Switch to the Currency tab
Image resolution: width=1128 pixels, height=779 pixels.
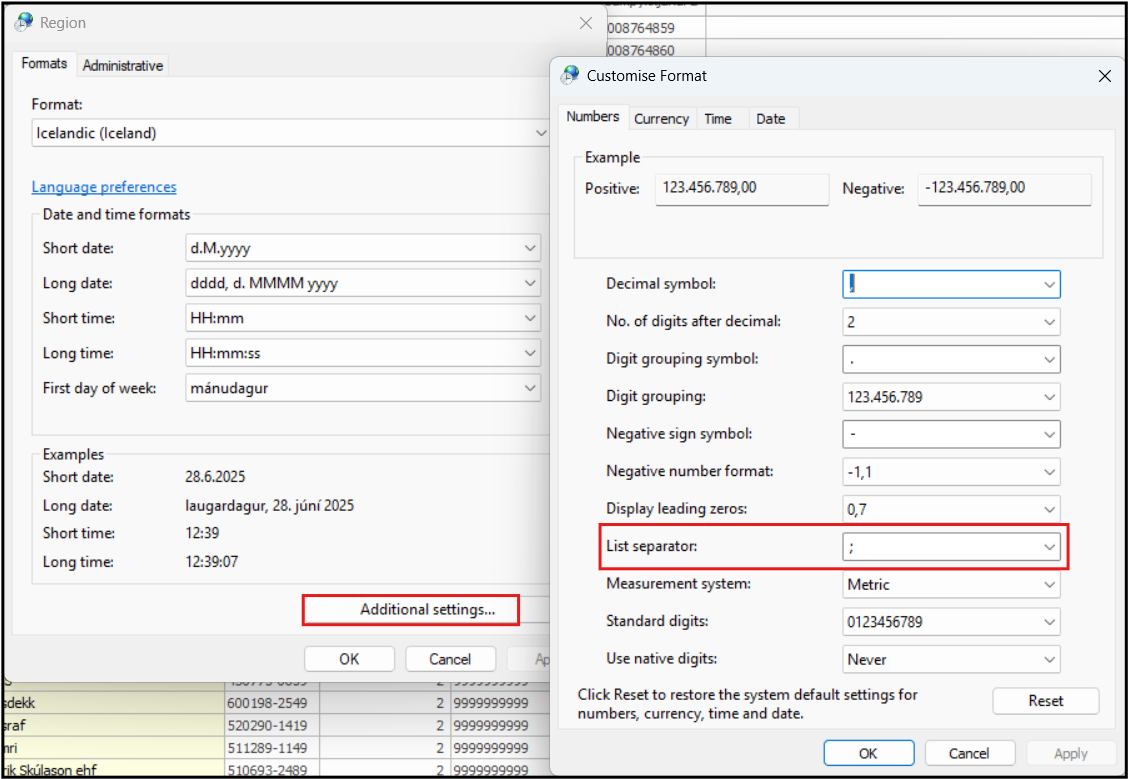pos(661,118)
